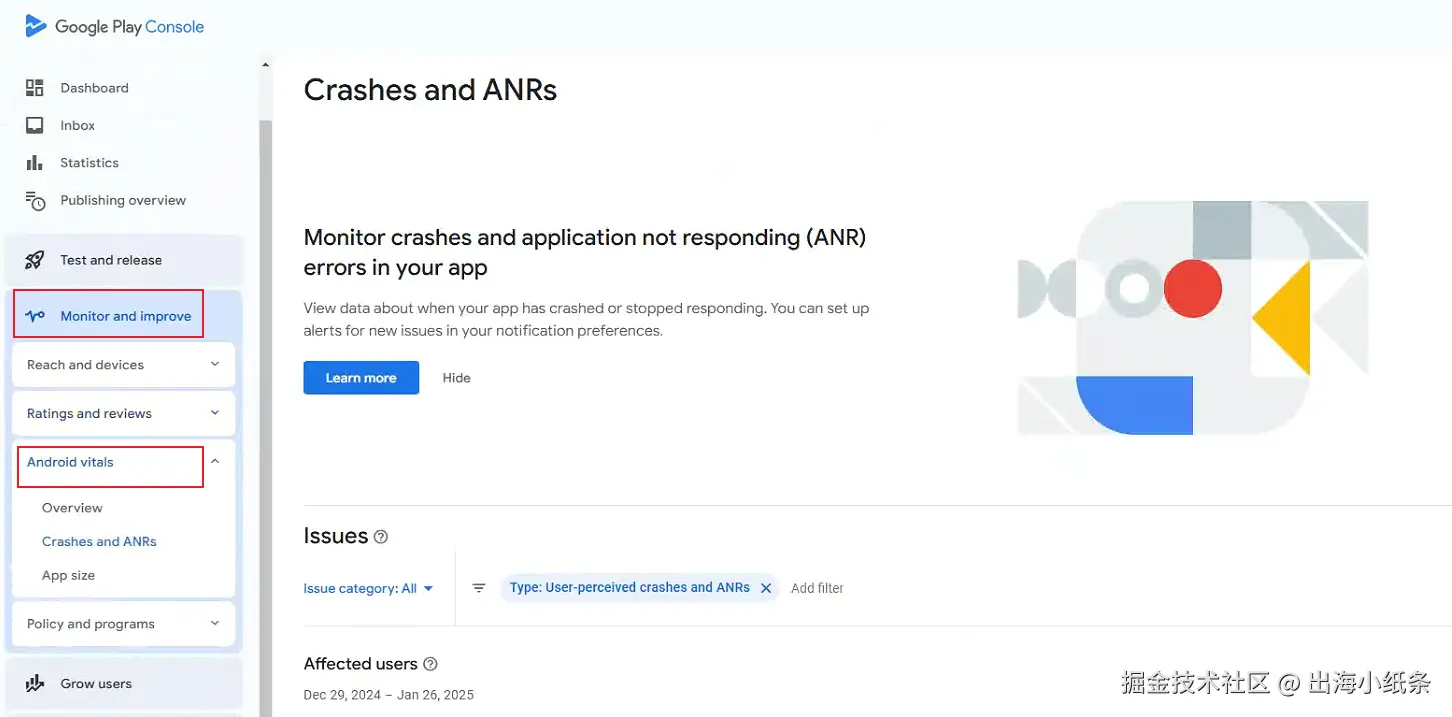Open the Overview page under Android vitals

72,508
